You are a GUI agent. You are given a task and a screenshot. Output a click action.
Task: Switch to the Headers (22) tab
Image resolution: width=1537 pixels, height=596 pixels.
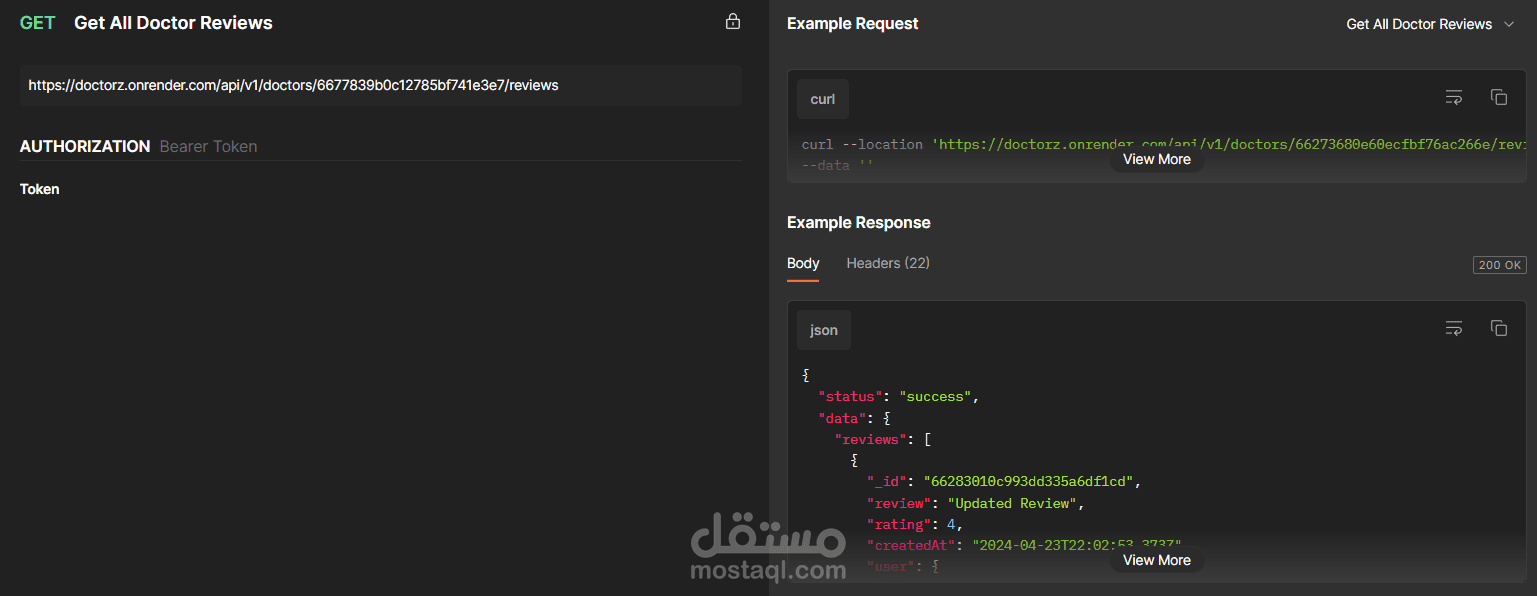888,263
